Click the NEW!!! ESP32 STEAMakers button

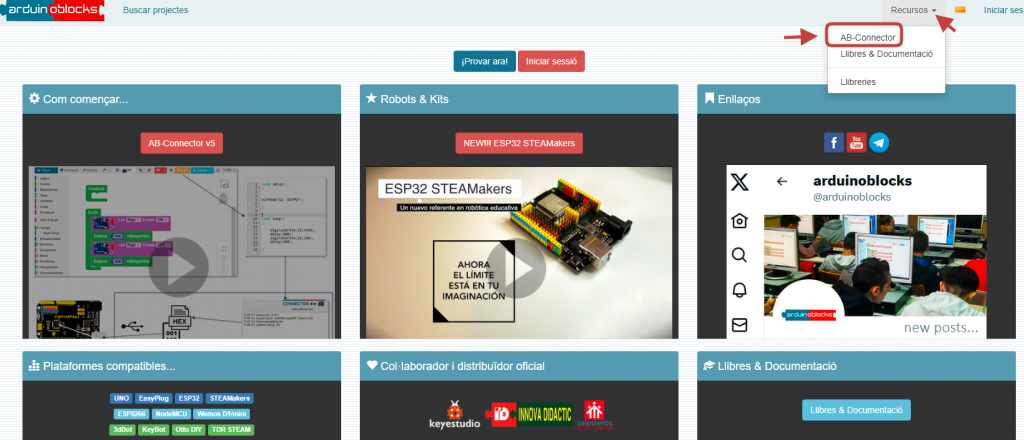pyautogui.click(x=519, y=143)
